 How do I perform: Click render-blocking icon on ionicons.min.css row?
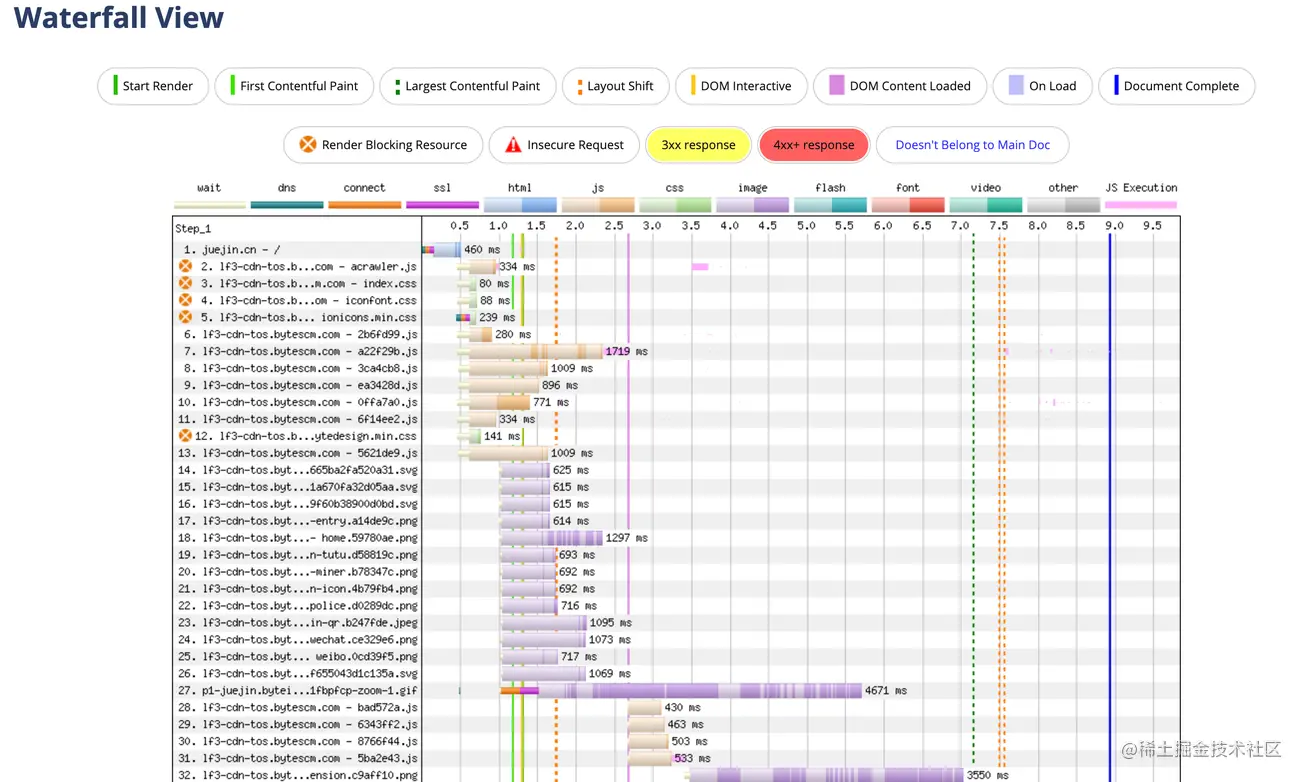click(x=185, y=317)
